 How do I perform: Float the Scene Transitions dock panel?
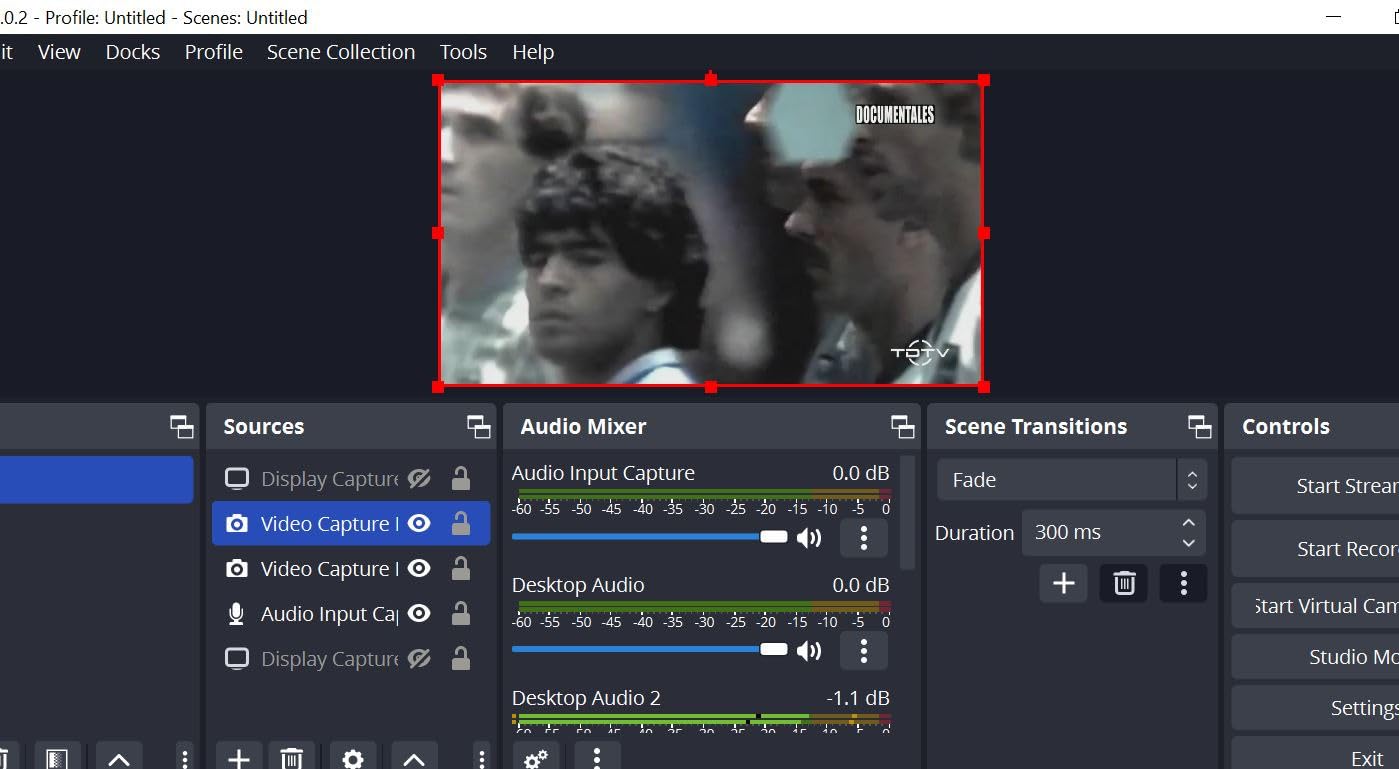click(x=1199, y=427)
